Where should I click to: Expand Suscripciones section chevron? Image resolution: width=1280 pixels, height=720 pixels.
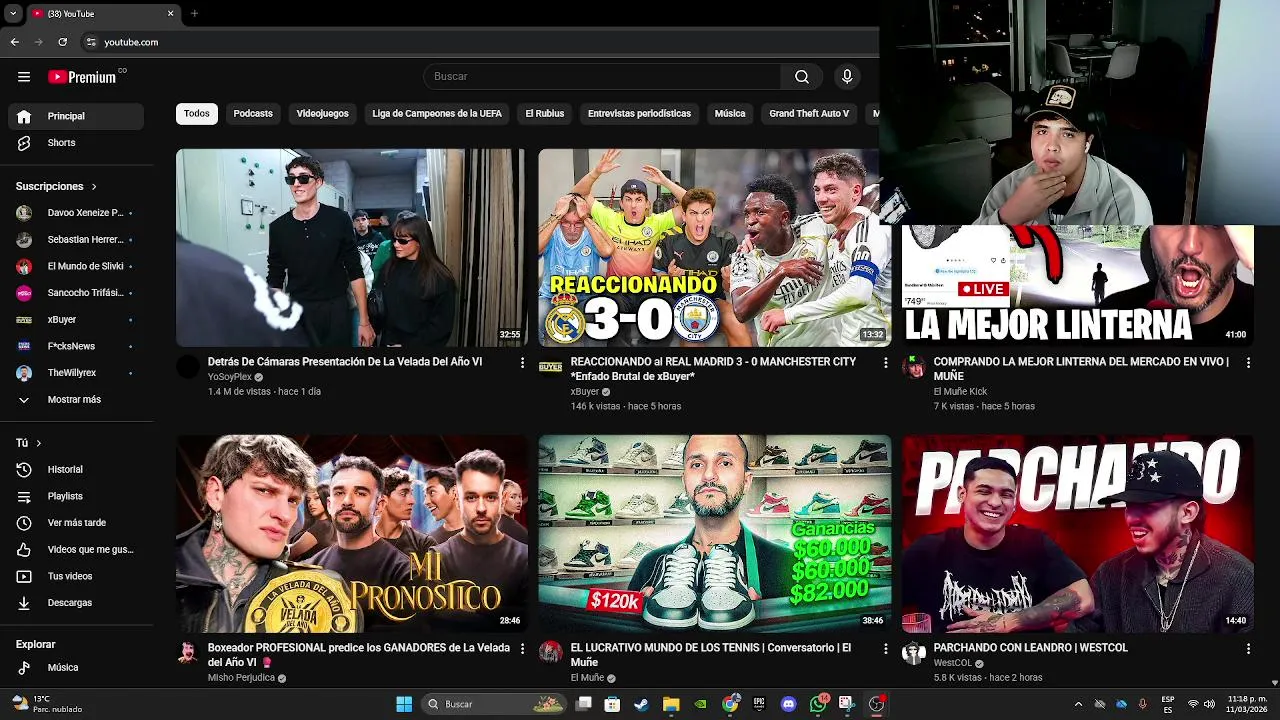(x=94, y=187)
